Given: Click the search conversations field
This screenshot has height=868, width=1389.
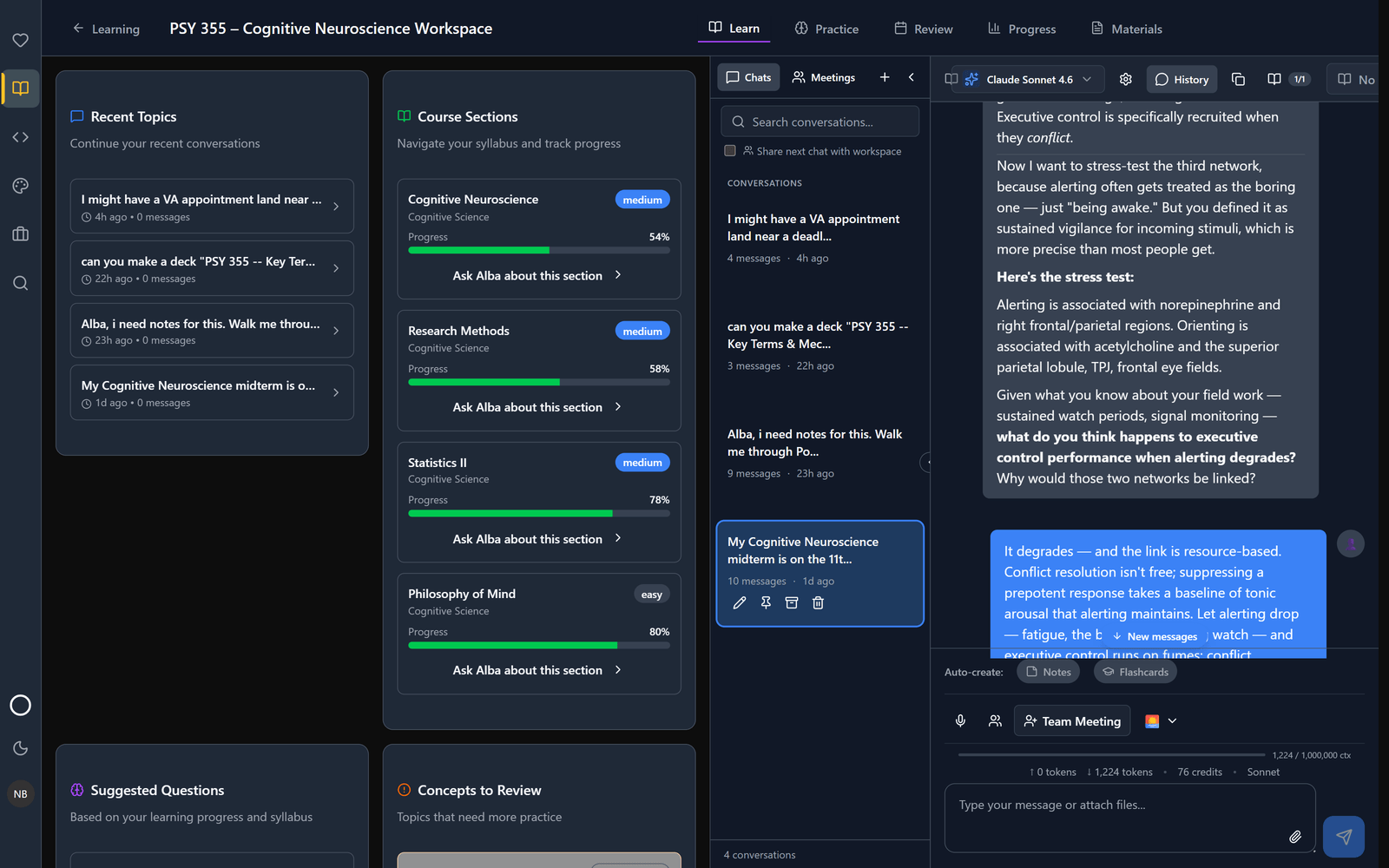Looking at the screenshot, I should click(x=820, y=122).
